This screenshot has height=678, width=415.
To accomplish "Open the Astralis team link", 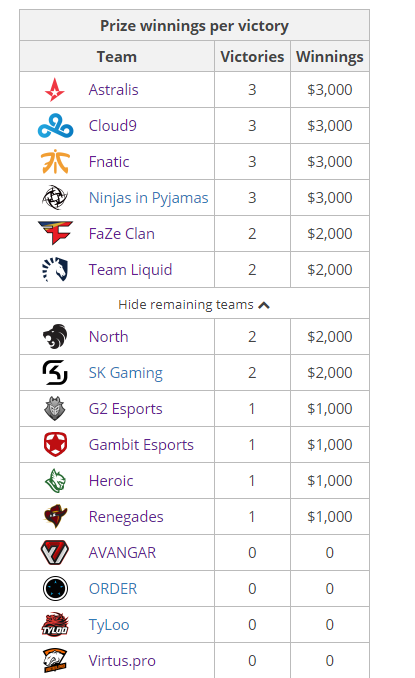I will tap(113, 90).
